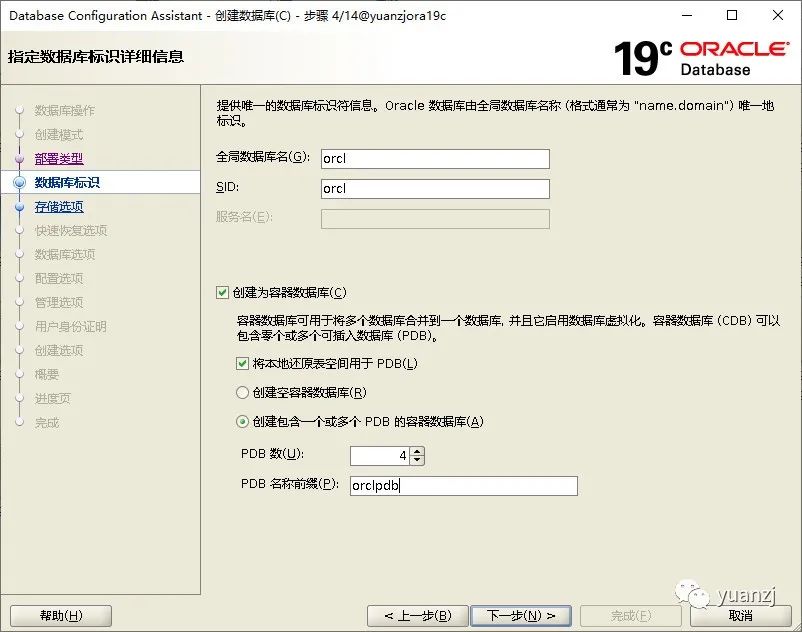Click the PDB 名称前缀 input field
The width and height of the screenshot is (802, 632).
[464, 486]
